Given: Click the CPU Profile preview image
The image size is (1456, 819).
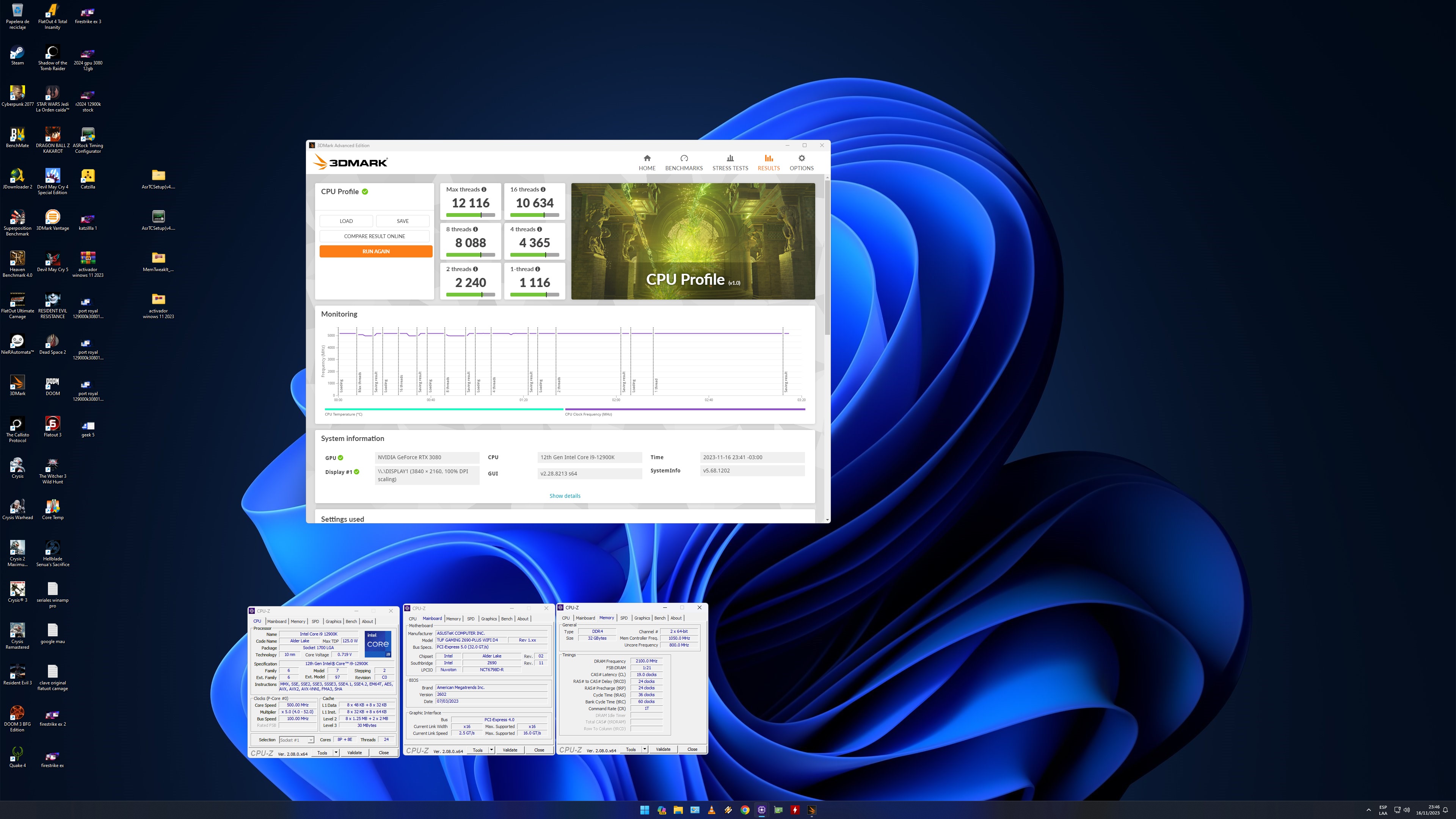Looking at the screenshot, I should click(x=693, y=241).
